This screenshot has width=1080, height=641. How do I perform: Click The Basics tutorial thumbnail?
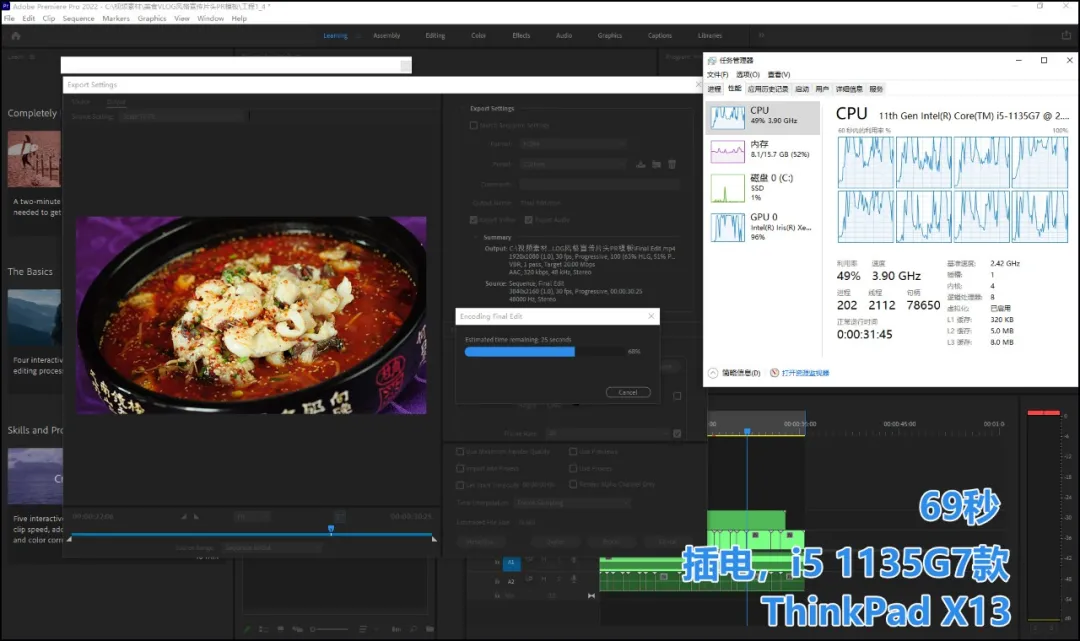[34, 317]
